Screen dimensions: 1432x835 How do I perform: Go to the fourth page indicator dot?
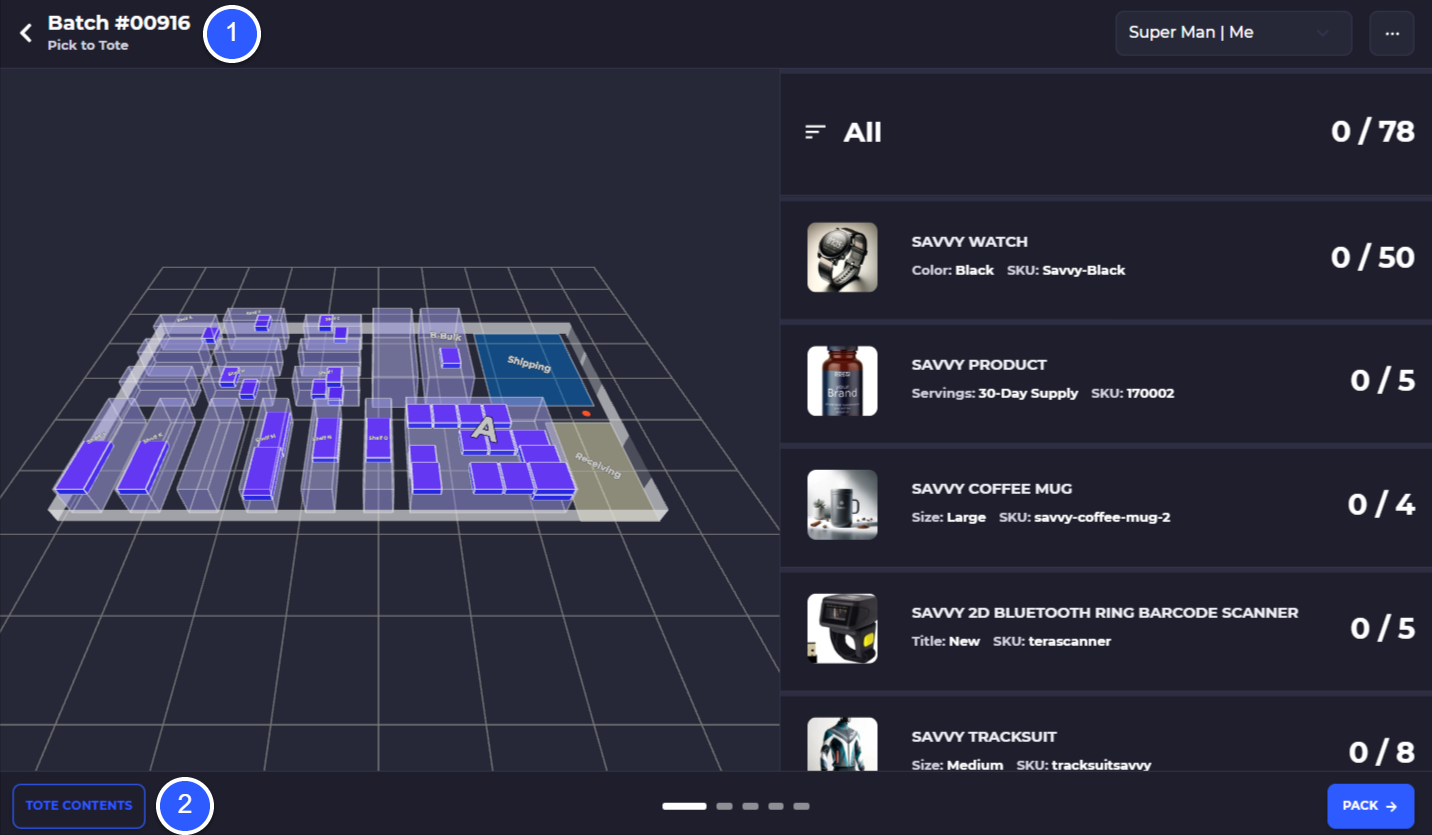[776, 806]
